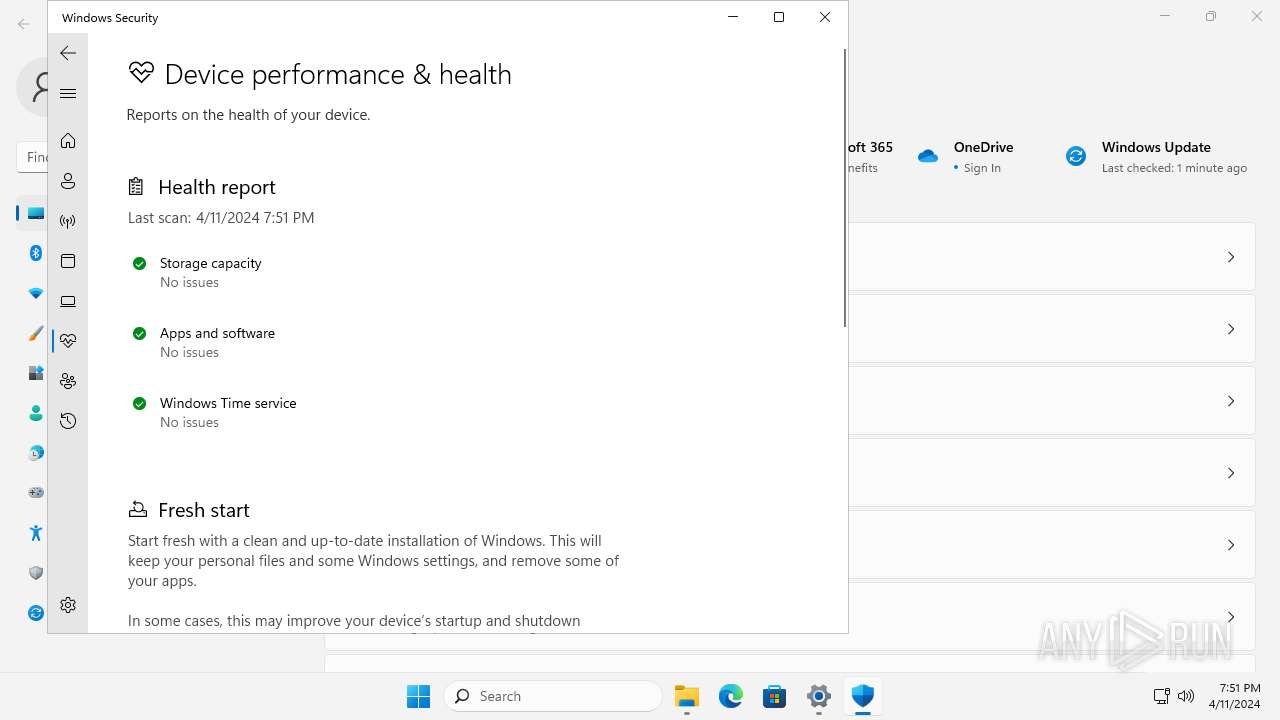Open Bluetooth & devices in Settings sidebar

click(x=36, y=253)
